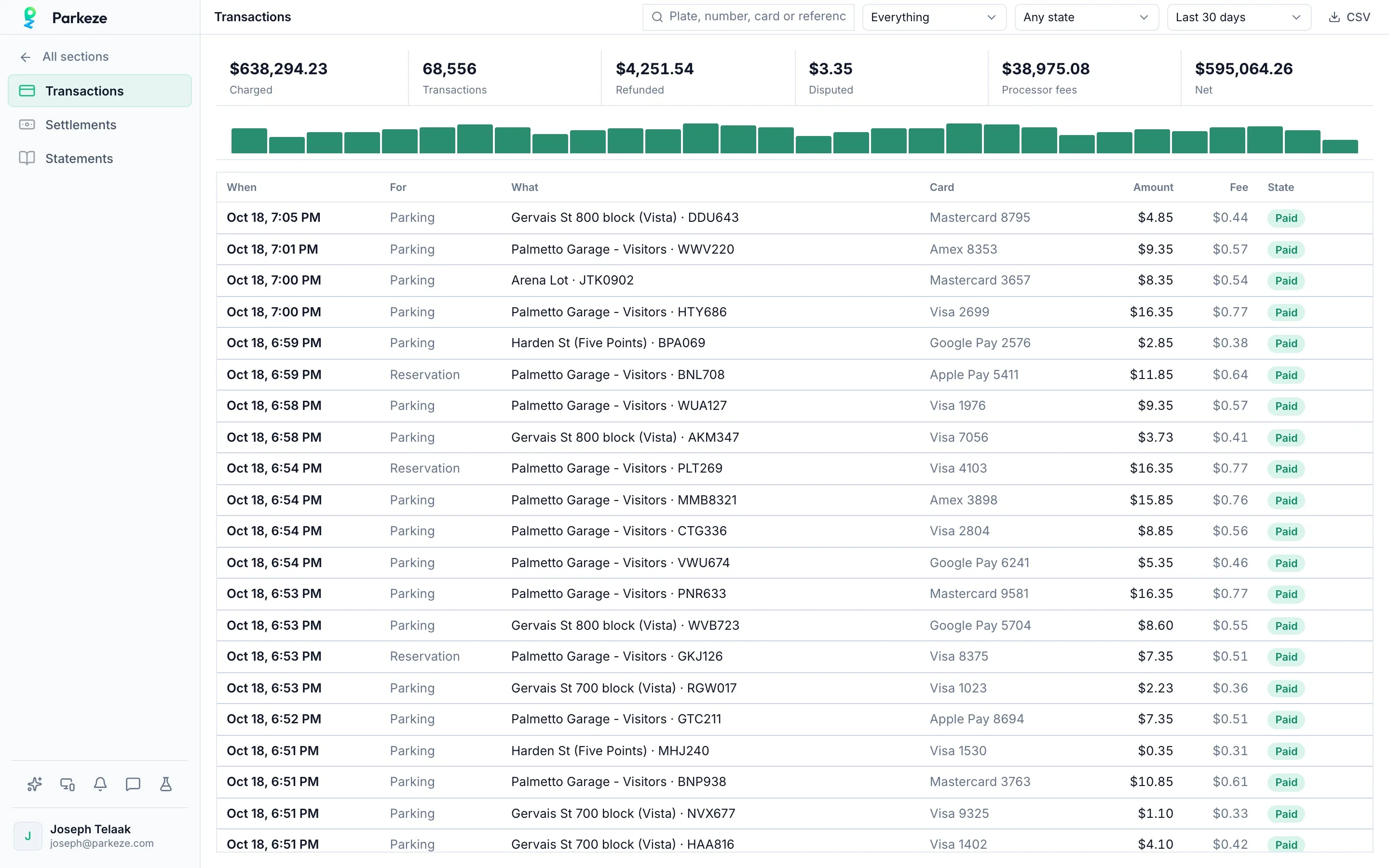Click the When column header

[x=242, y=187]
